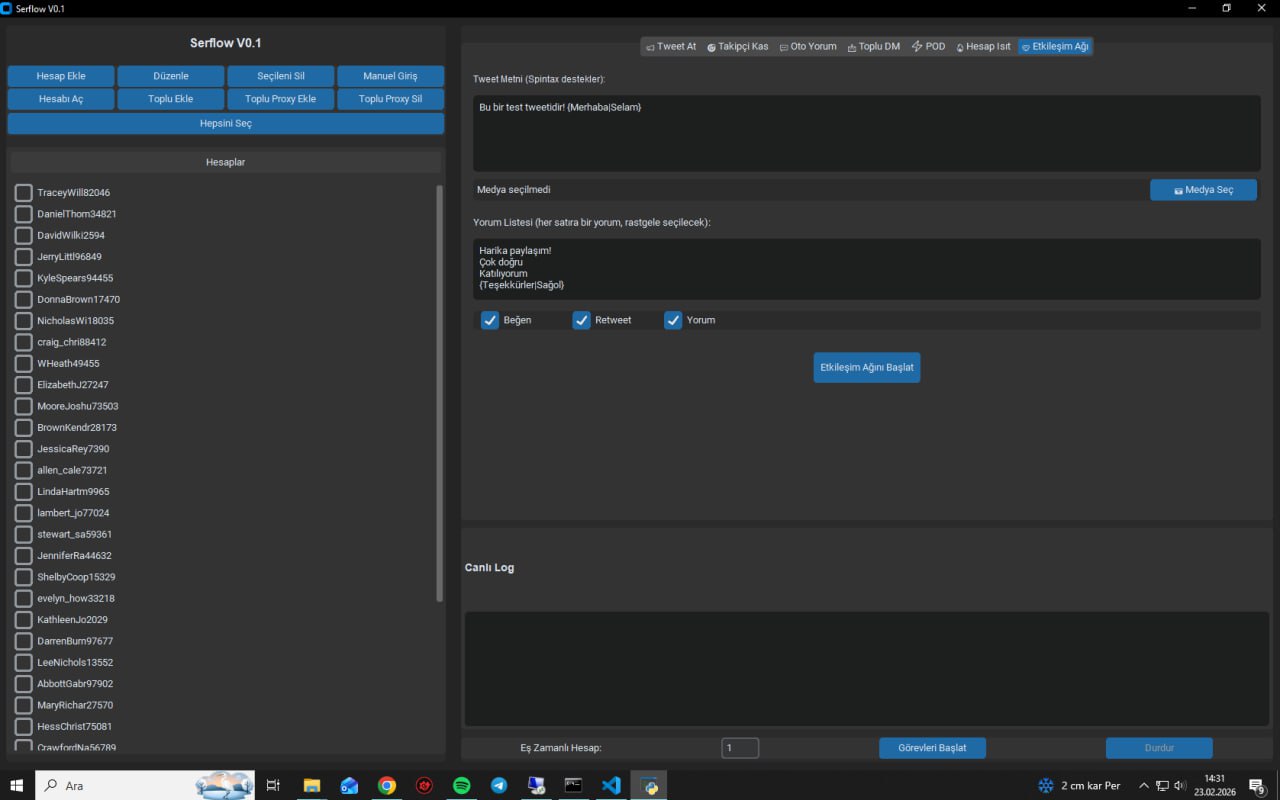The image size is (1280, 800).
Task: Open the notification center icon
Action: [x=1257, y=786]
